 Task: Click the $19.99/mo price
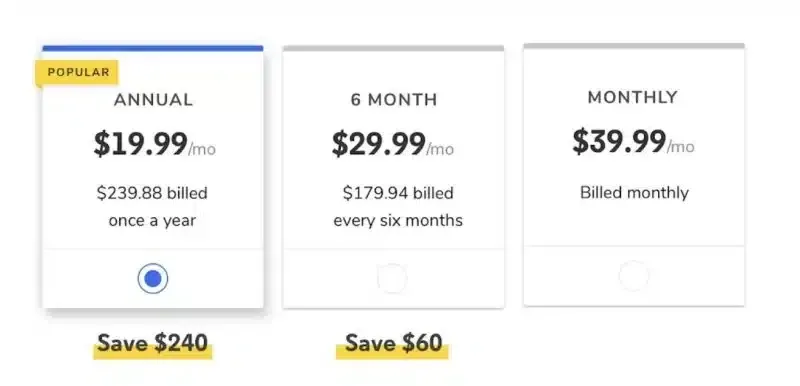[x=155, y=144]
